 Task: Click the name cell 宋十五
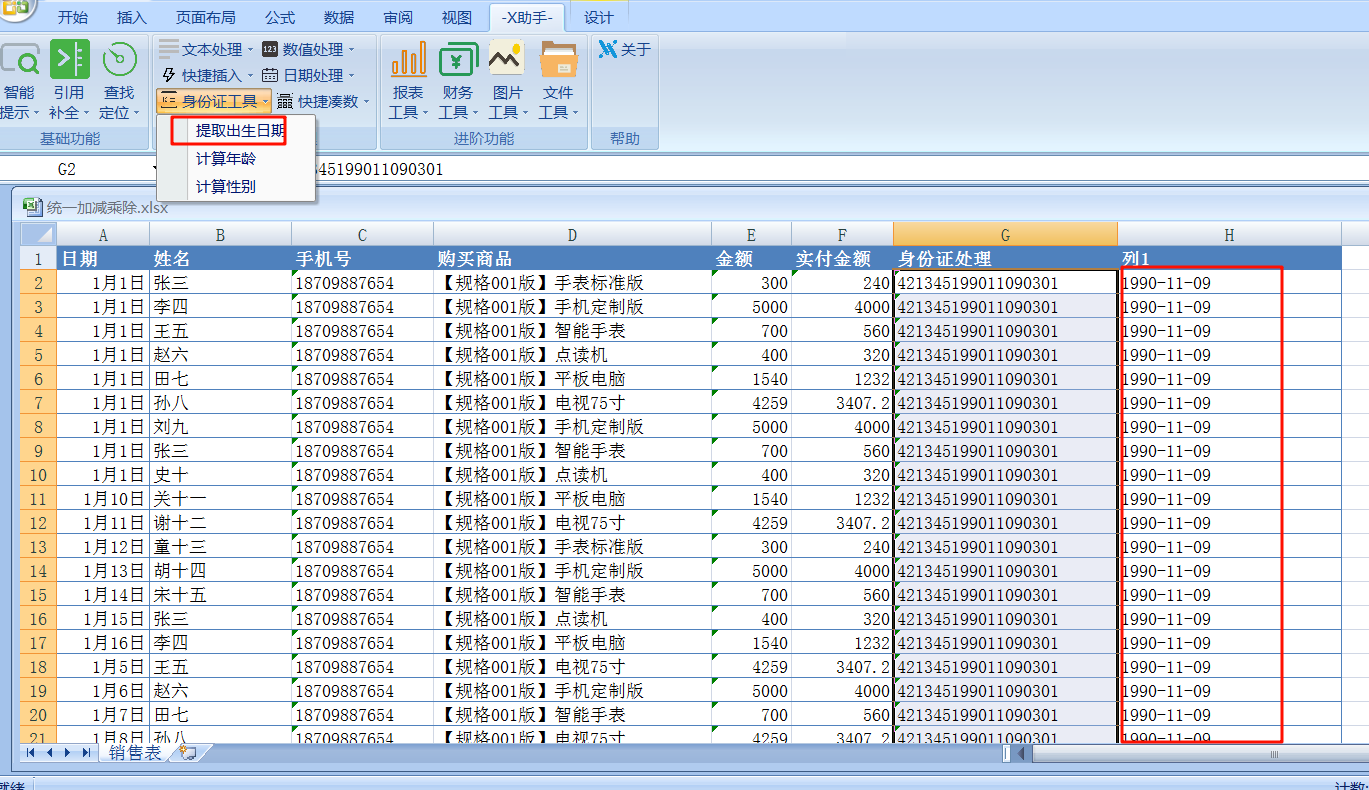[x=220, y=594]
